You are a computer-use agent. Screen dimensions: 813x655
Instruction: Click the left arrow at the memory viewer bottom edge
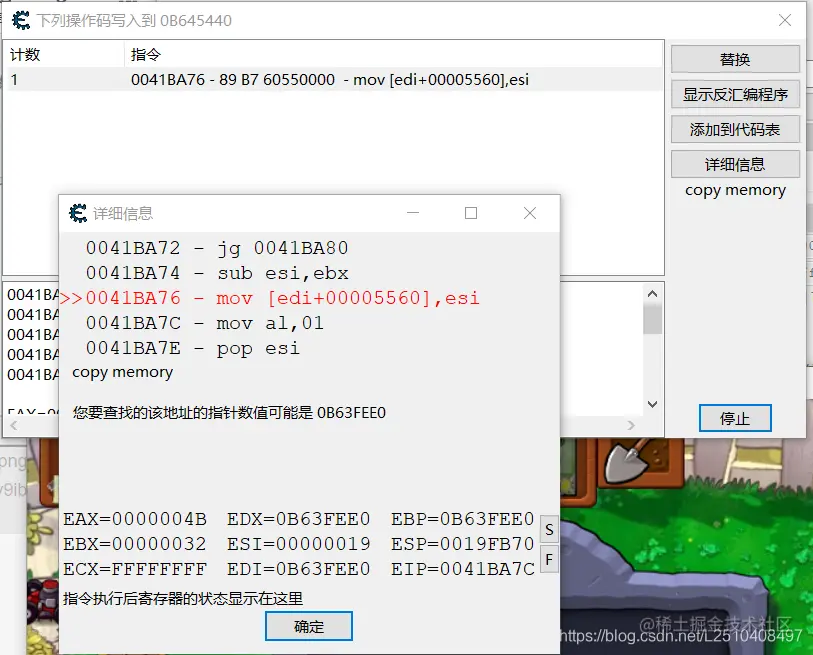[x=14, y=424]
